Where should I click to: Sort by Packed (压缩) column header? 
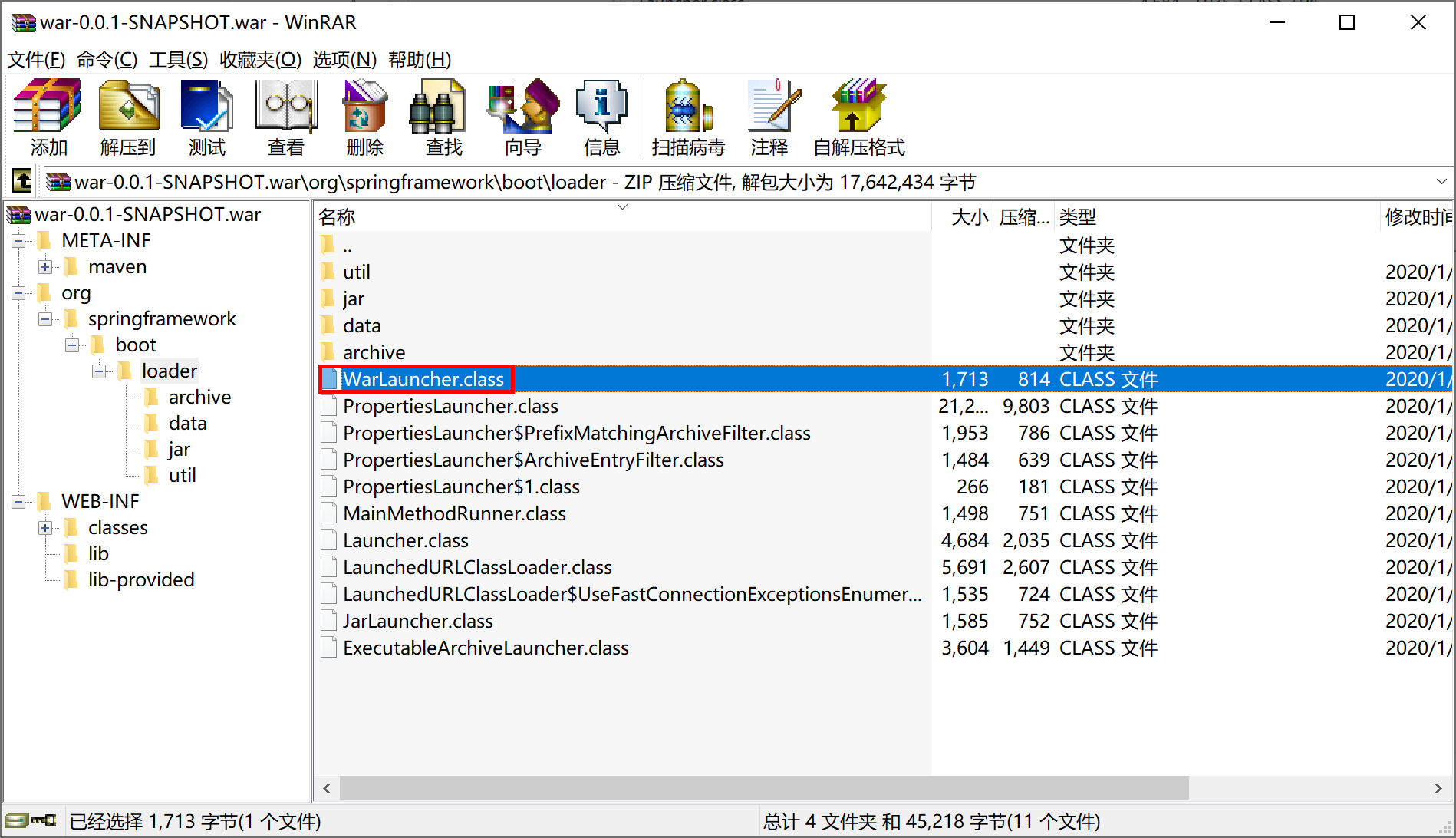[x=1024, y=216]
